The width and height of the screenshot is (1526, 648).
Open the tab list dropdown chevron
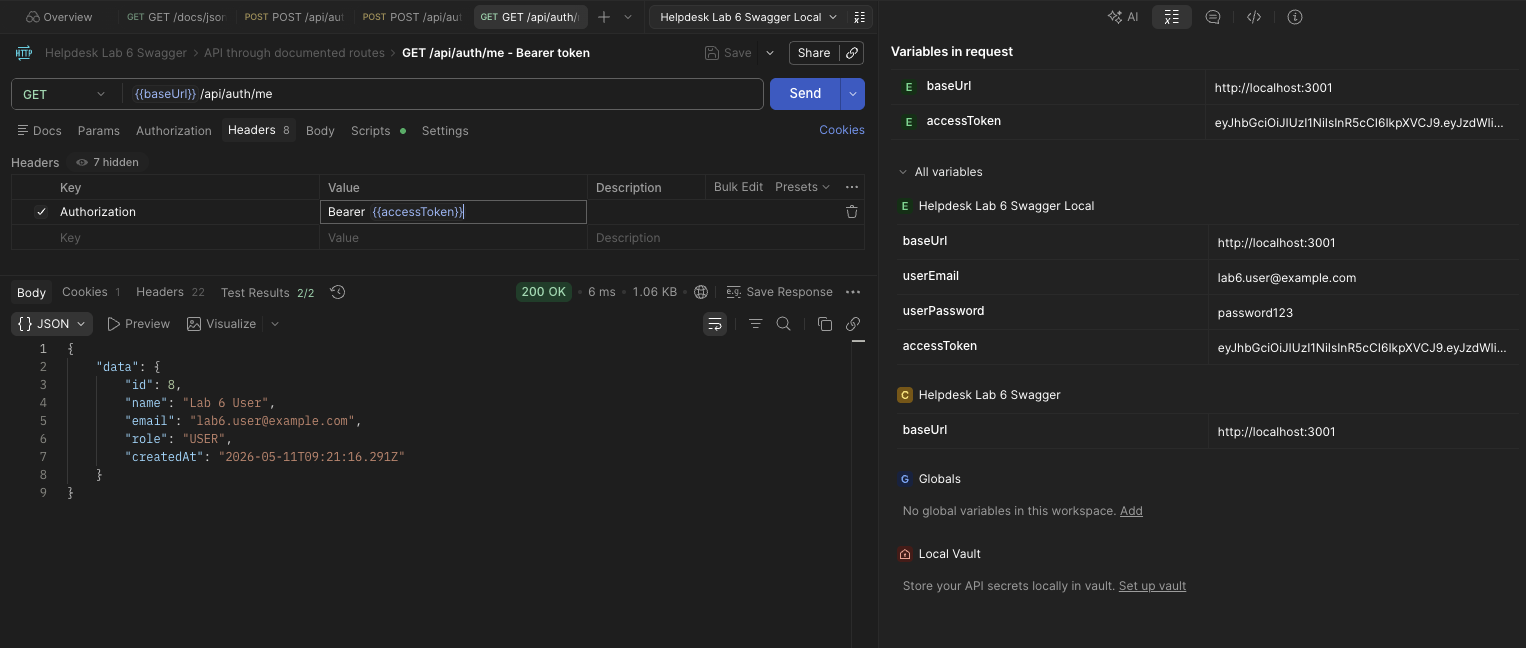(628, 17)
